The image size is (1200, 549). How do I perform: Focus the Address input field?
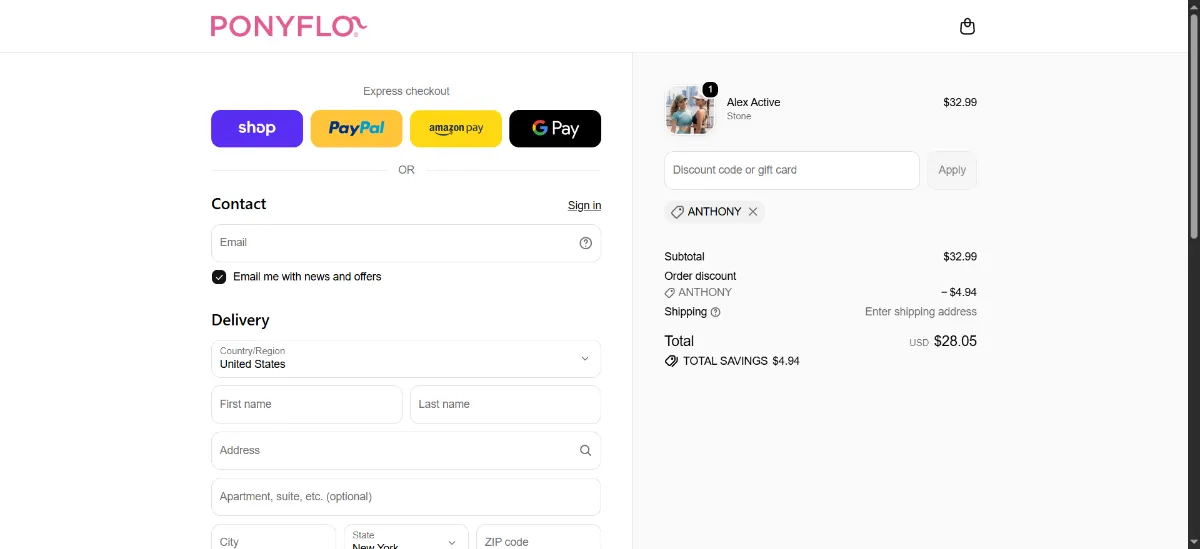[x=406, y=450]
